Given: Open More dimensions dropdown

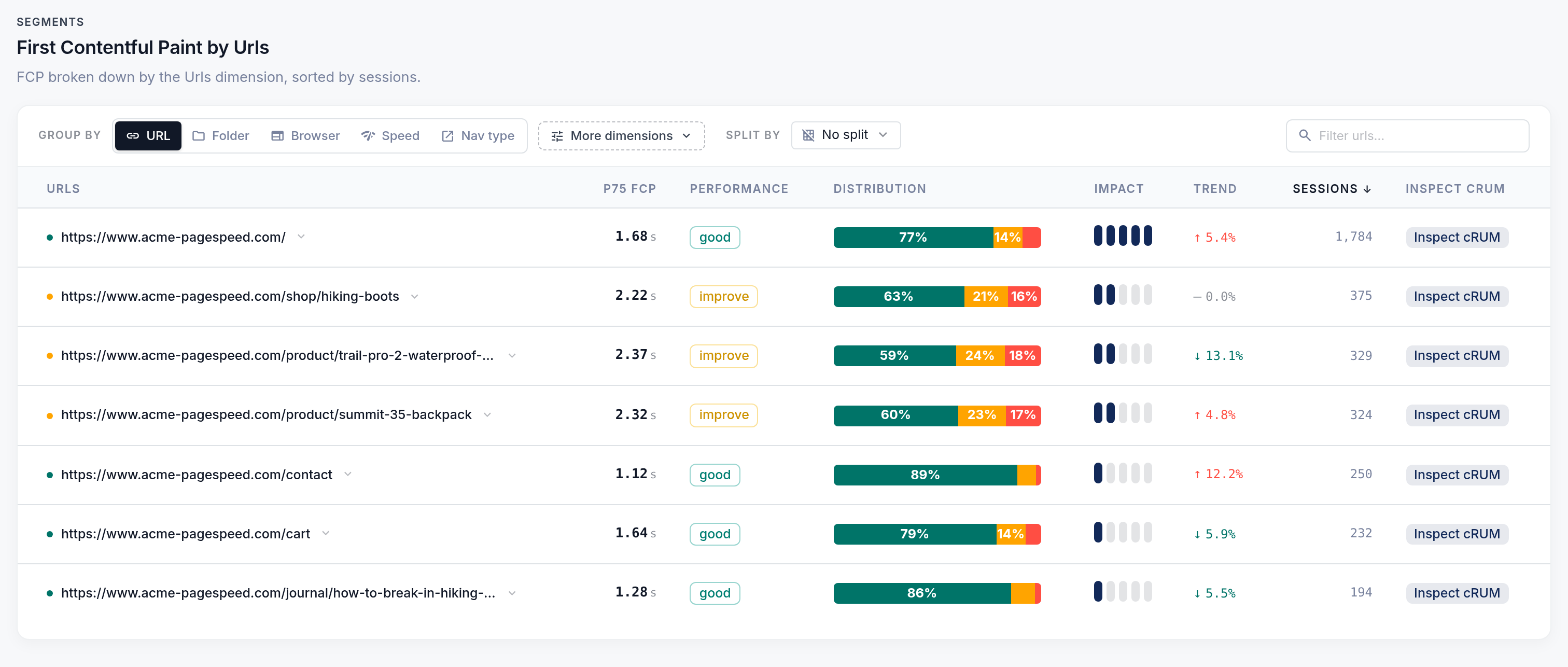Looking at the screenshot, I should (621, 136).
